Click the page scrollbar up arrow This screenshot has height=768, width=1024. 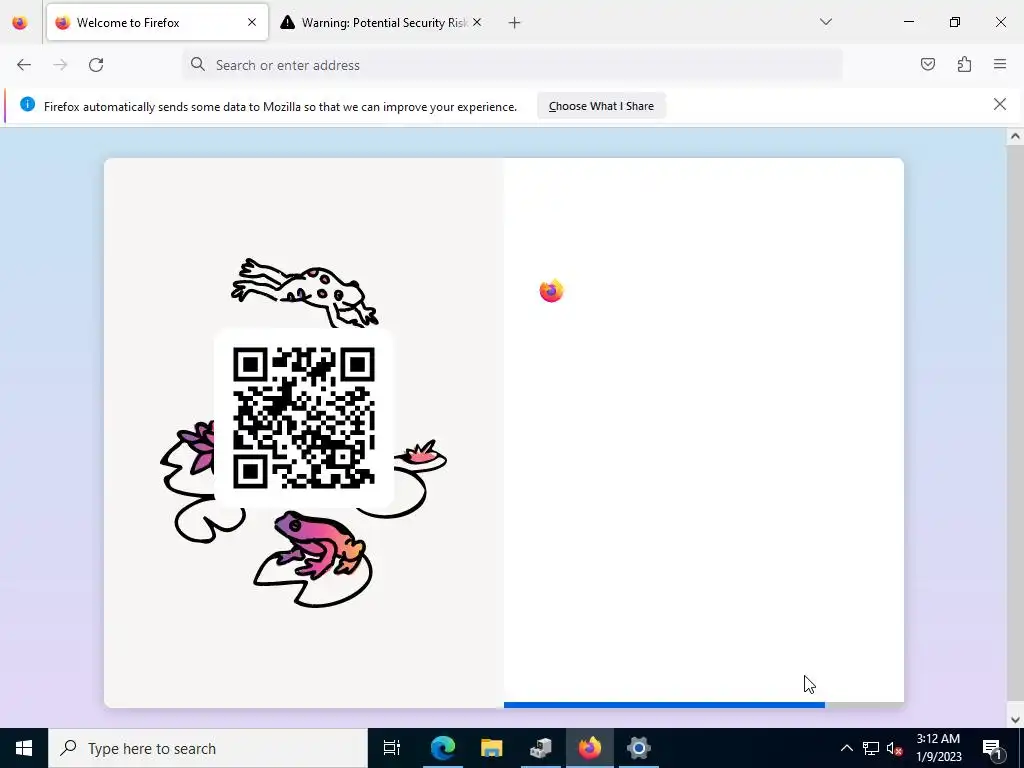(x=1015, y=136)
